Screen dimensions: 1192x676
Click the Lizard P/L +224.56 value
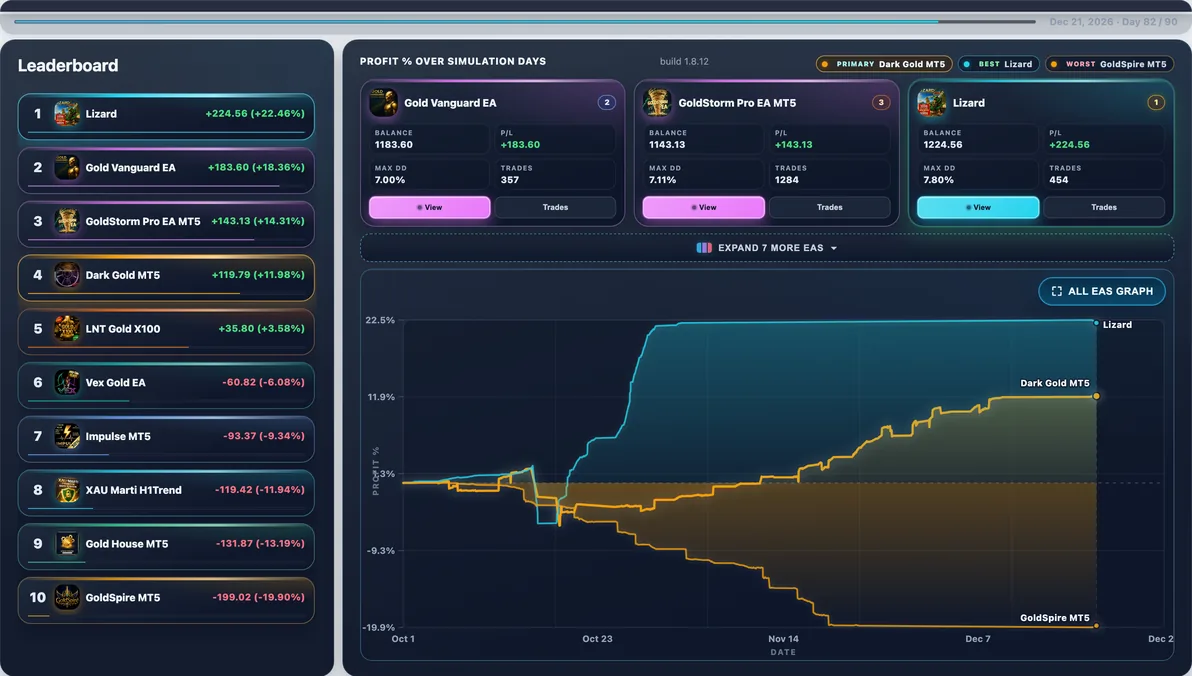coord(1069,144)
